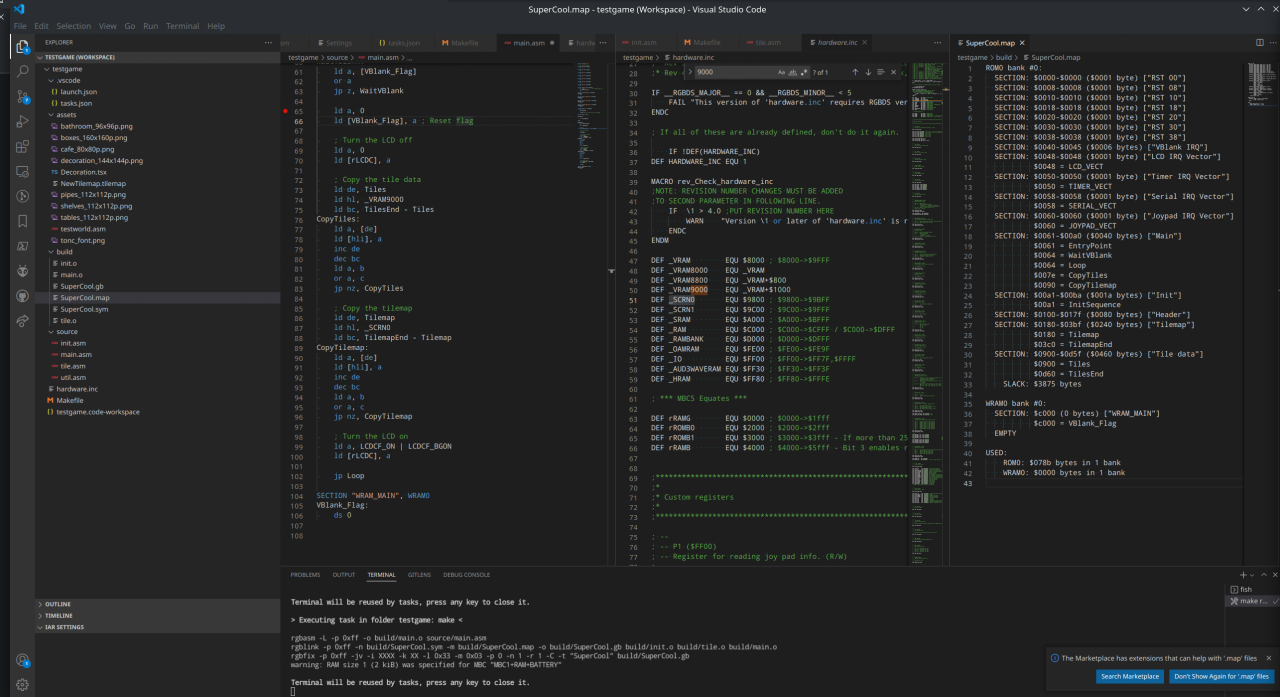Click Don't Show Again for '.map' files
The height and width of the screenshot is (697, 1280).
(1221, 676)
